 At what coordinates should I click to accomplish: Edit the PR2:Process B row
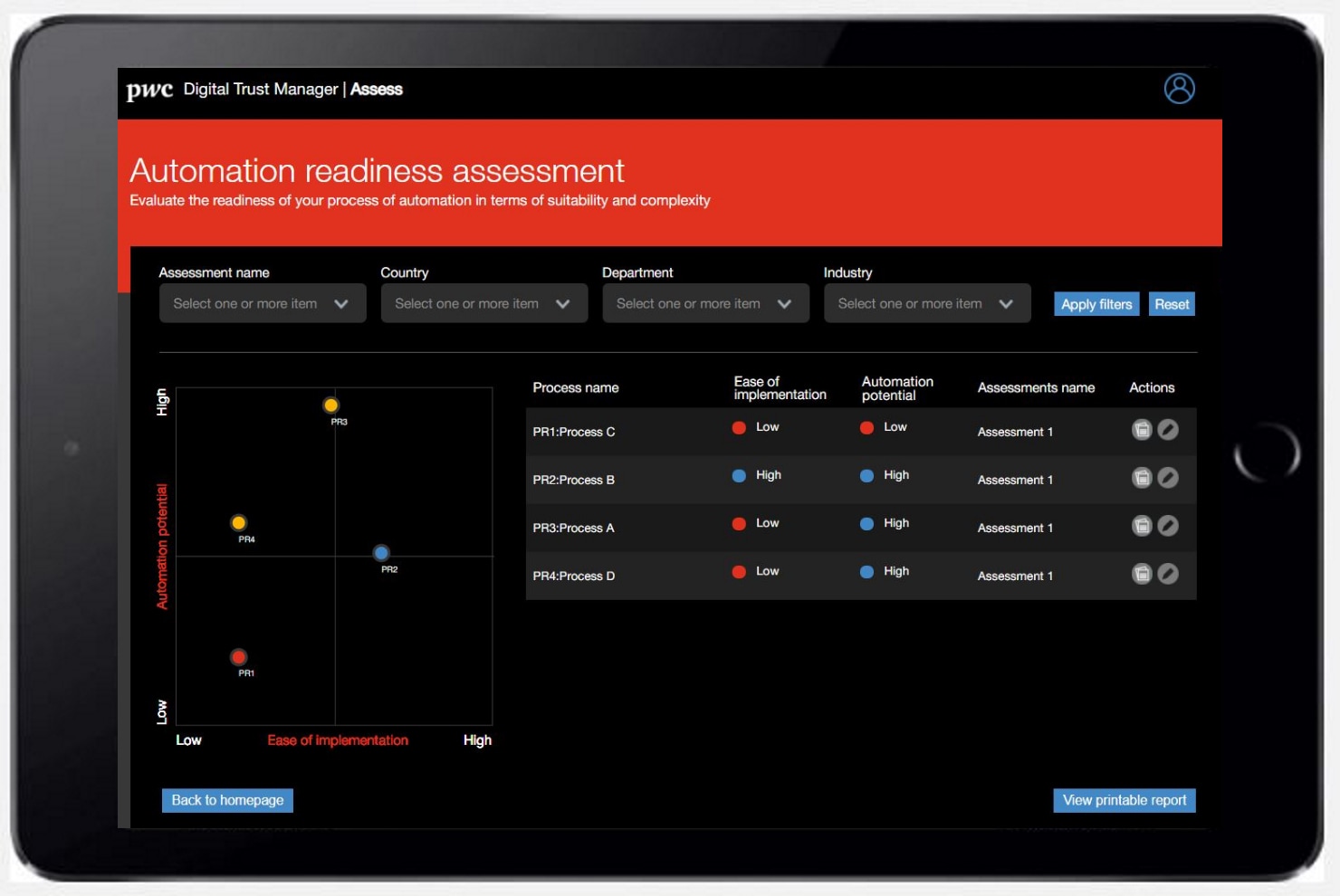click(1168, 478)
